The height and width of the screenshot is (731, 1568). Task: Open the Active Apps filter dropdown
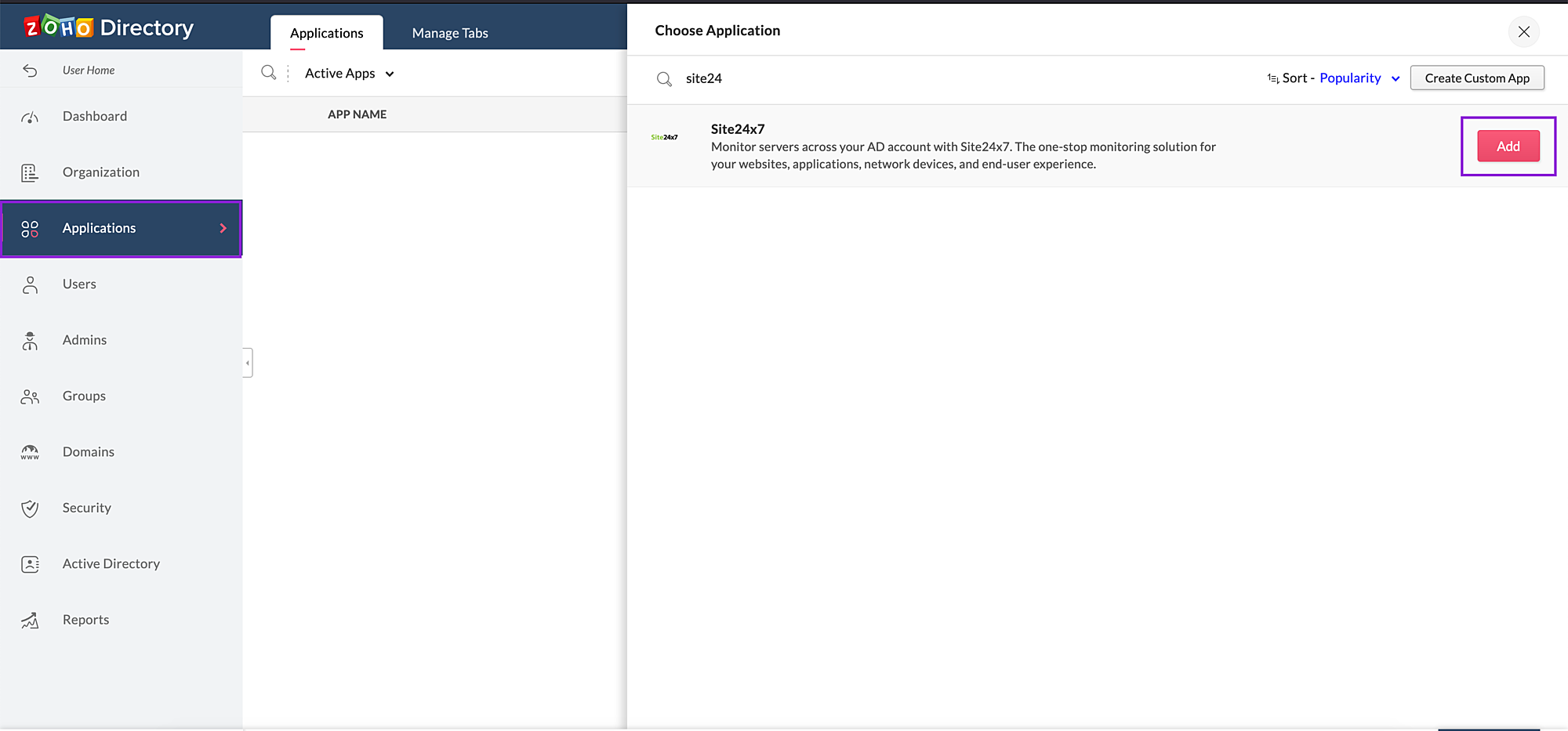click(348, 73)
